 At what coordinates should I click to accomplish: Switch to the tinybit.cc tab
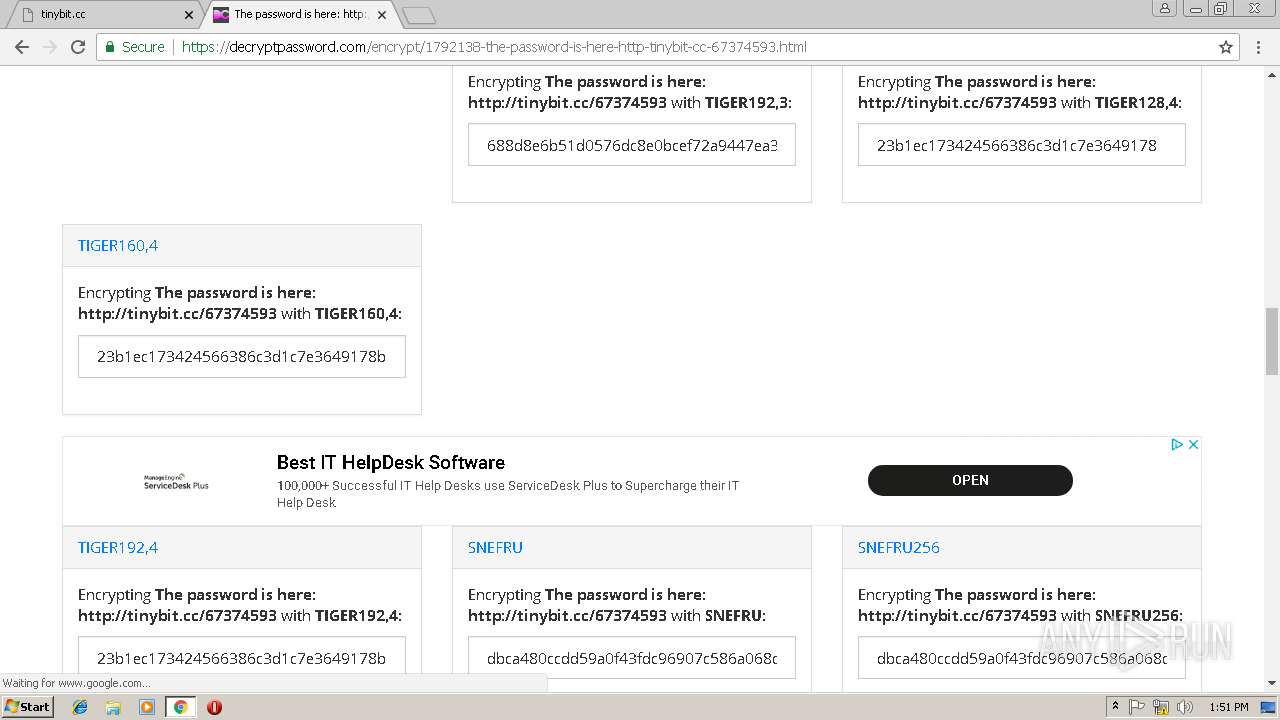click(x=103, y=15)
